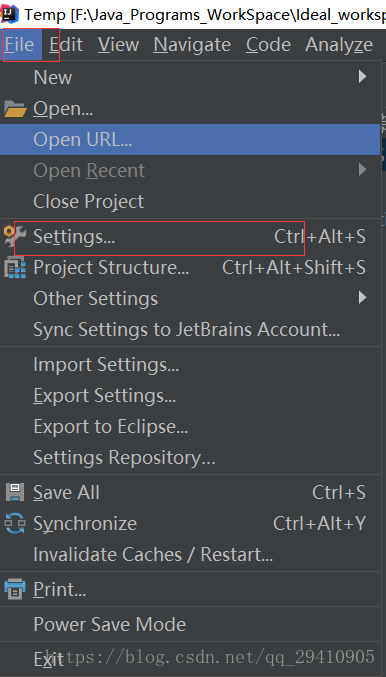Click the Synchronize arrows icon
This screenshot has height=677, width=386.
coord(15,523)
